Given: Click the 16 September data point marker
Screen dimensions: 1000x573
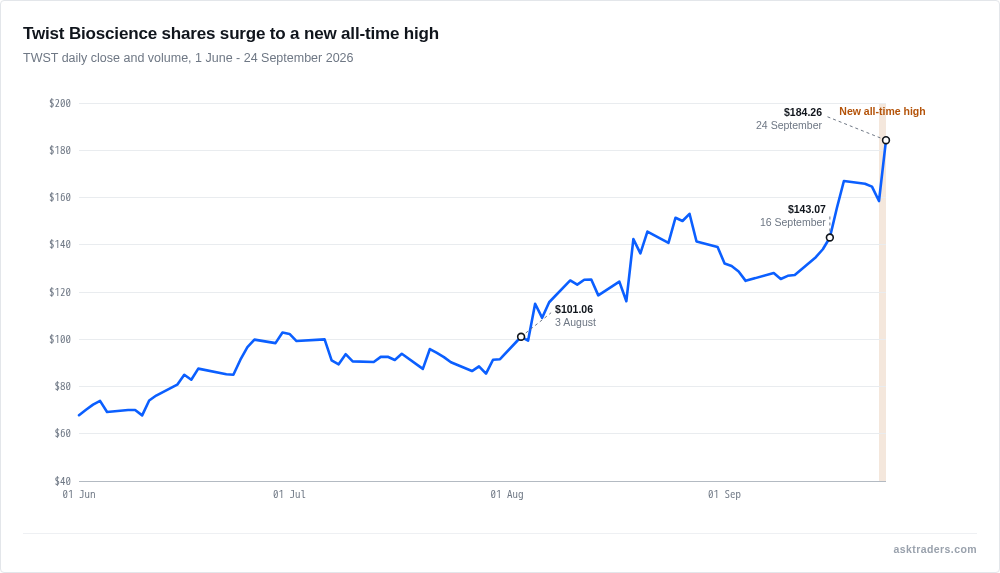Looking at the screenshot, I should coord(830,237).
